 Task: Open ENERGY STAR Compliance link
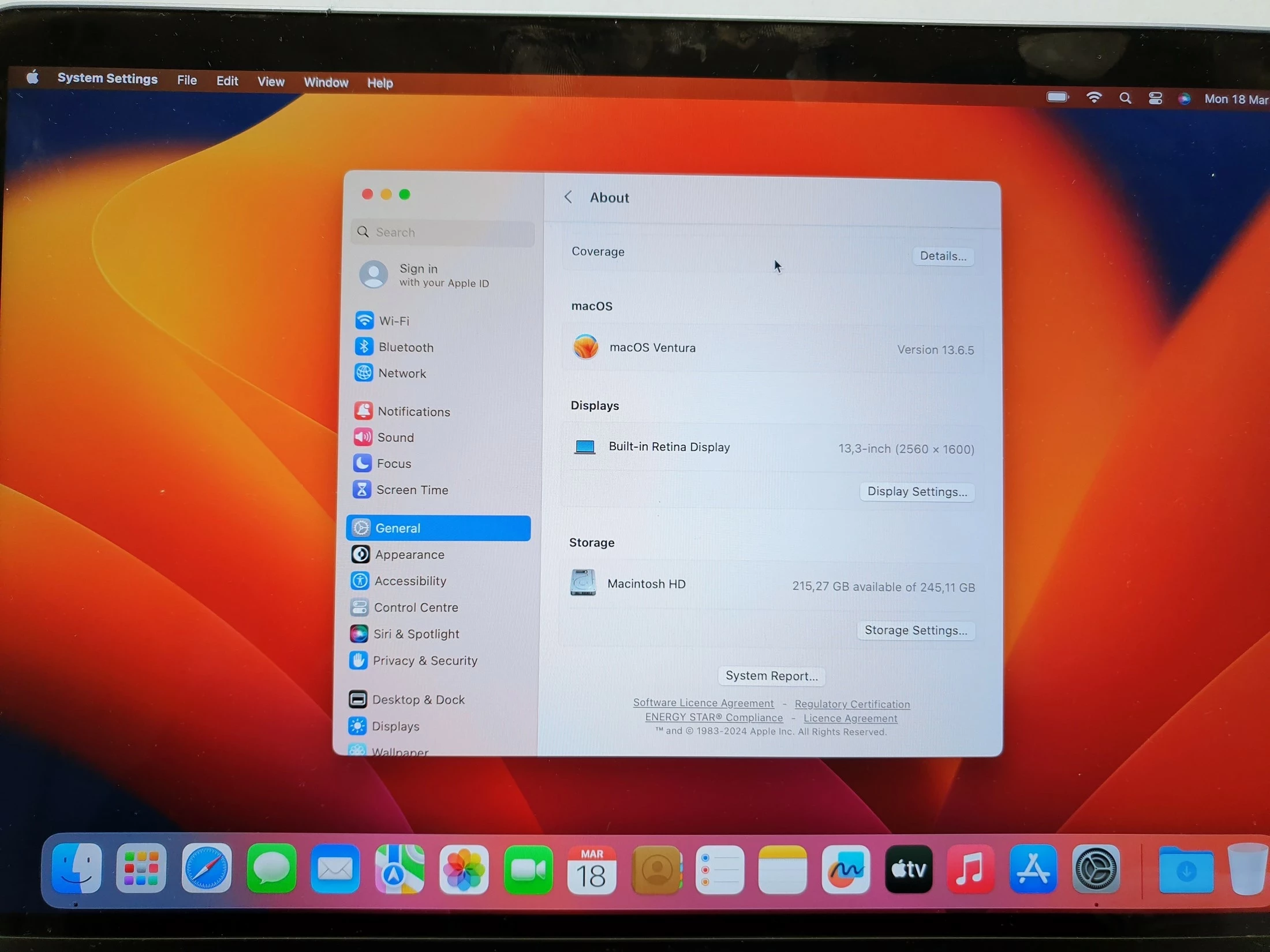point(714,717)
